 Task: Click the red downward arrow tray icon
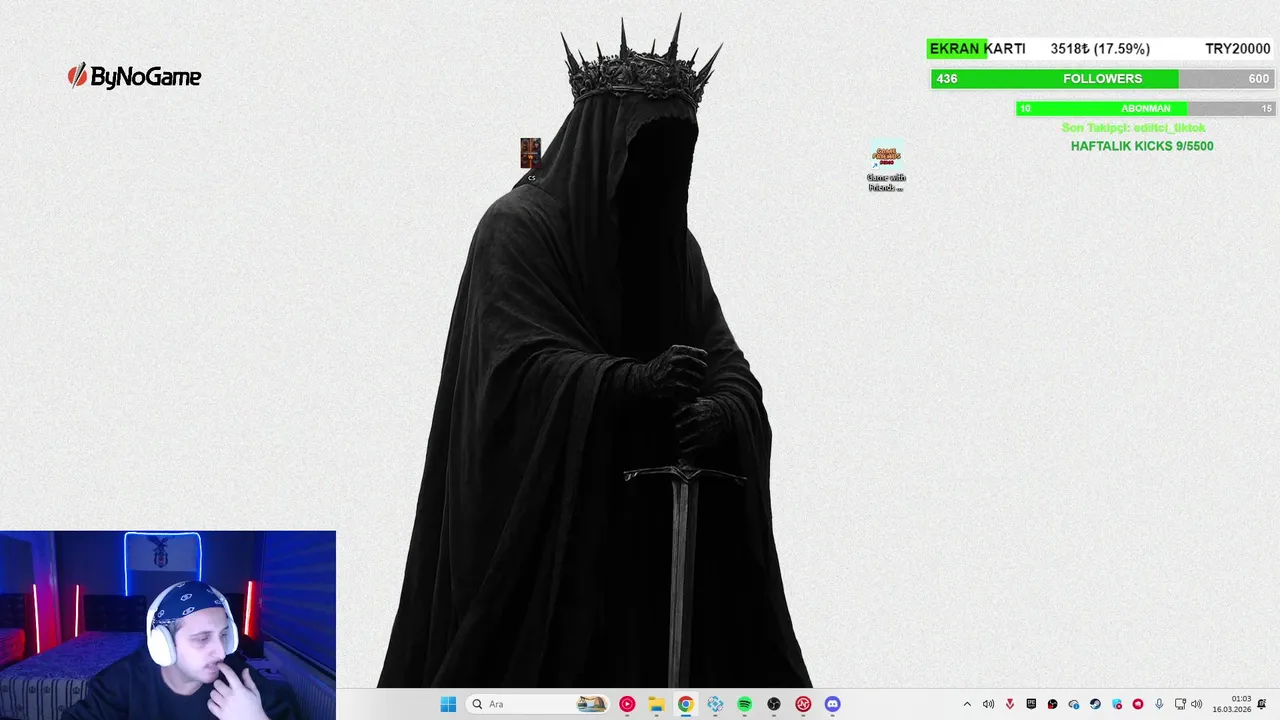pyautogui.click(x=1010, y=704)
